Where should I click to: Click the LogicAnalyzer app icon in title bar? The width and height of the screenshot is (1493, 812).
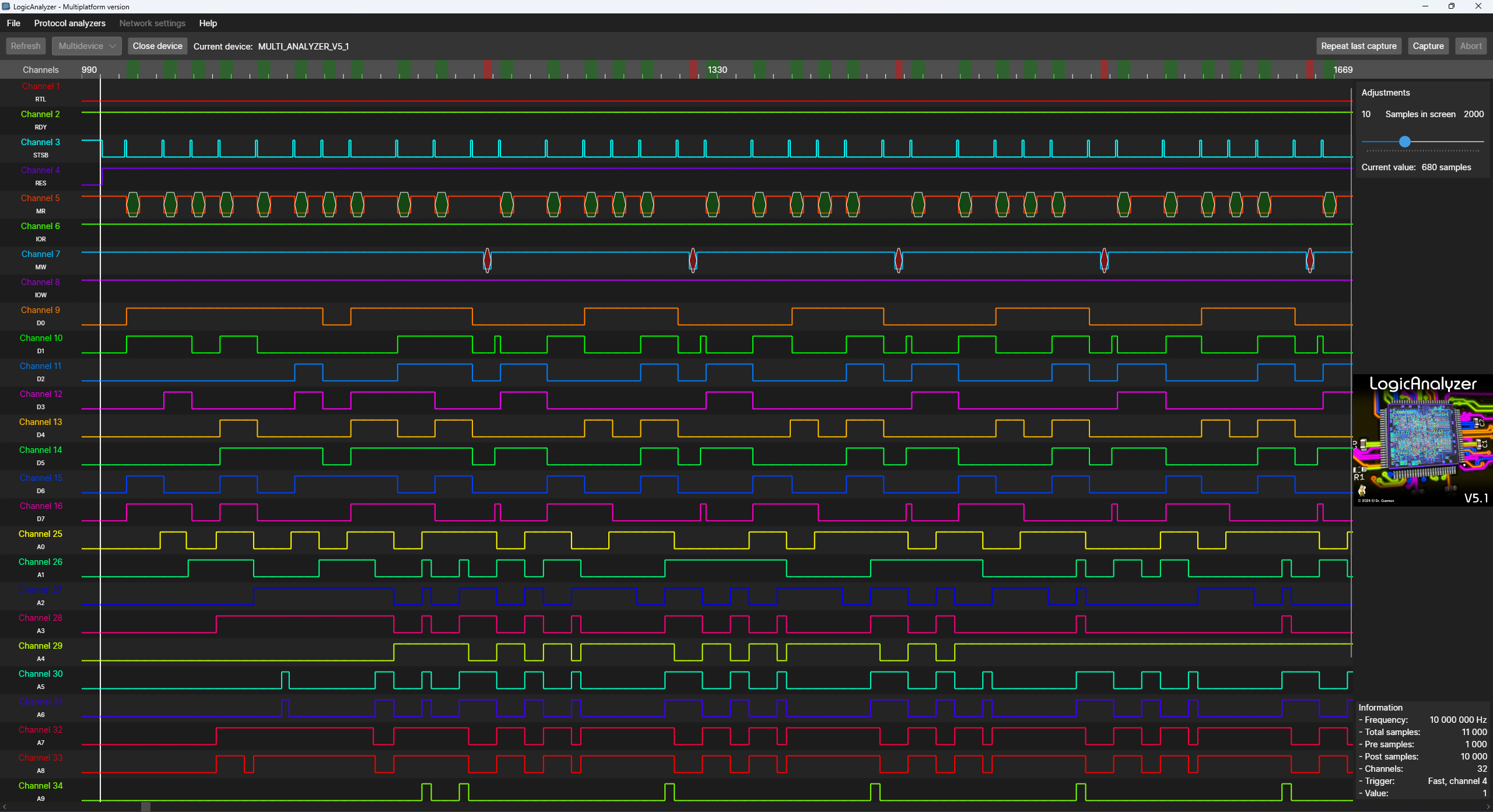tap(6, 6)
